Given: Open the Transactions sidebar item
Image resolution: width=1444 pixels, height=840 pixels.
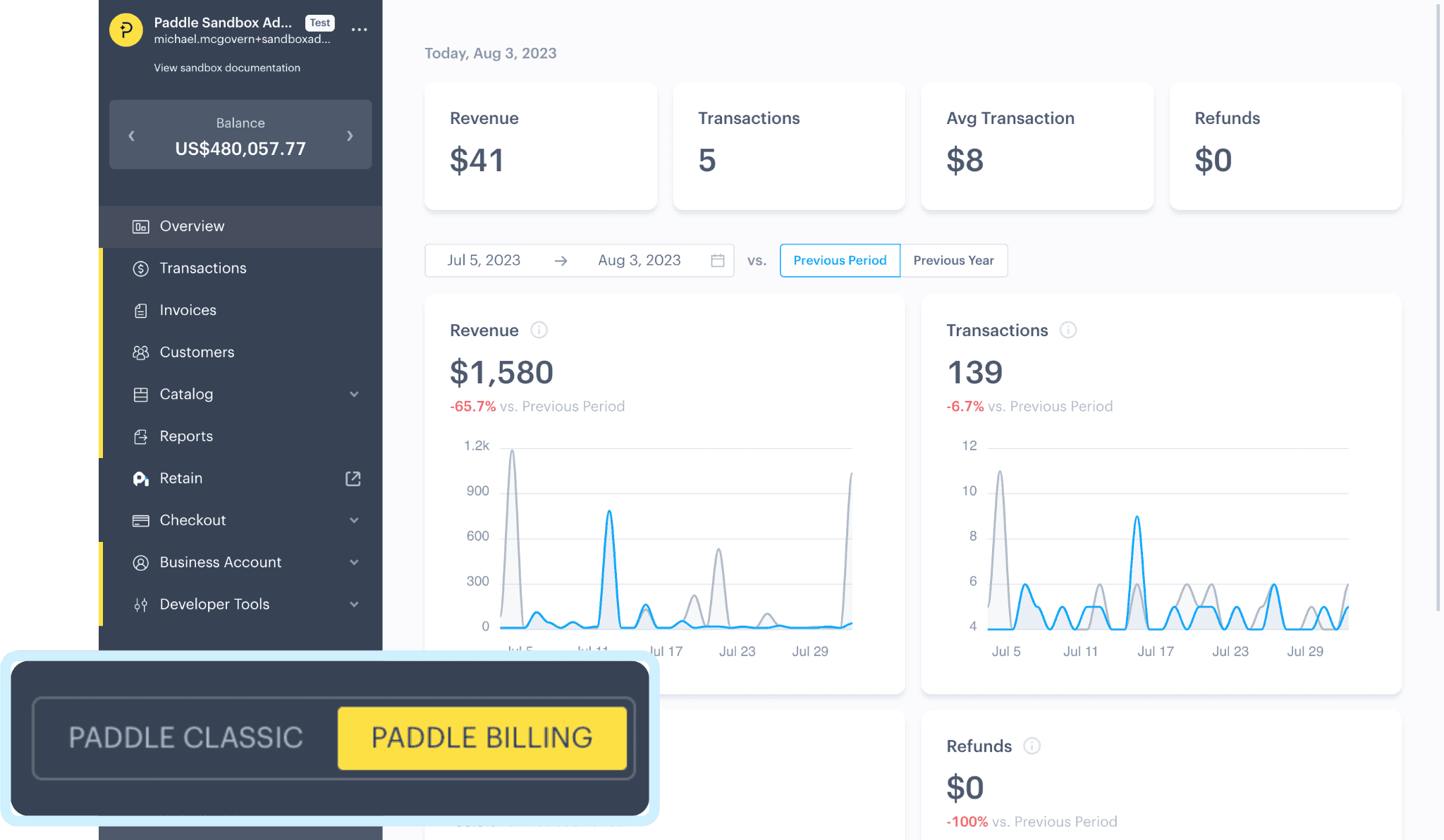Looking at the screenshot, I should [x=202, y=268].
